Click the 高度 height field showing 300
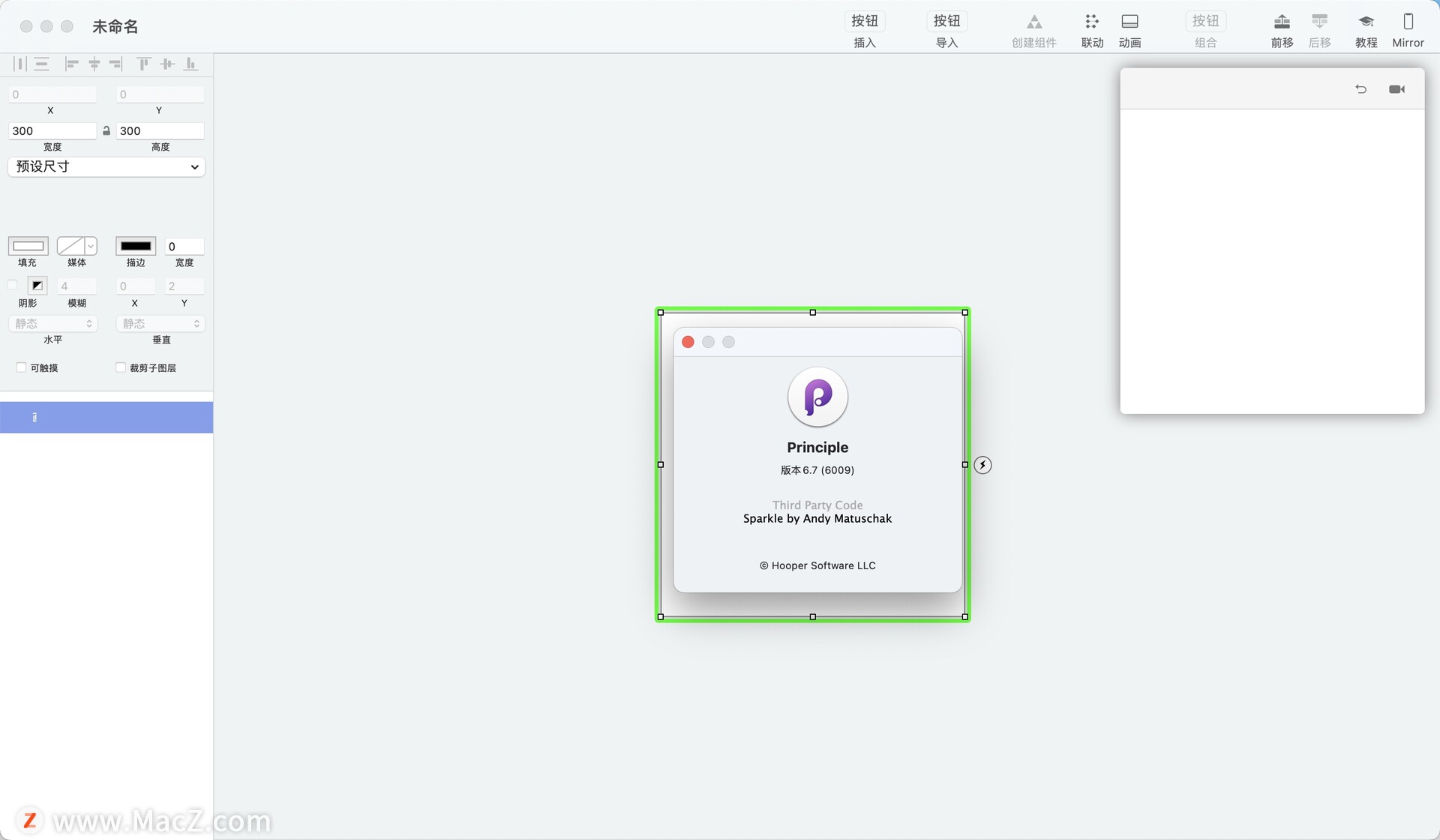Viewport: 1440px width, 840px height. [160, 131]
